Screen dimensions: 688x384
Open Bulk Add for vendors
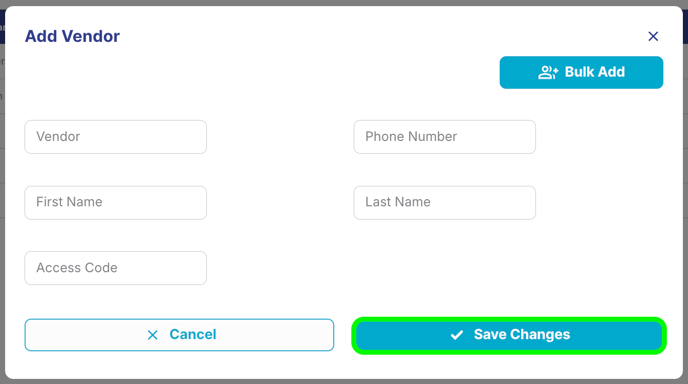click(581, 72)
